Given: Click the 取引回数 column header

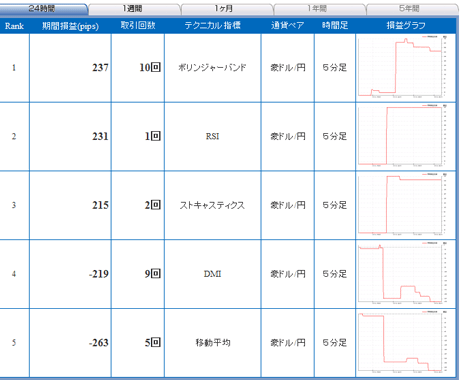Looking at the screenshot, I should pyautogui.click(x=138, y=25).
